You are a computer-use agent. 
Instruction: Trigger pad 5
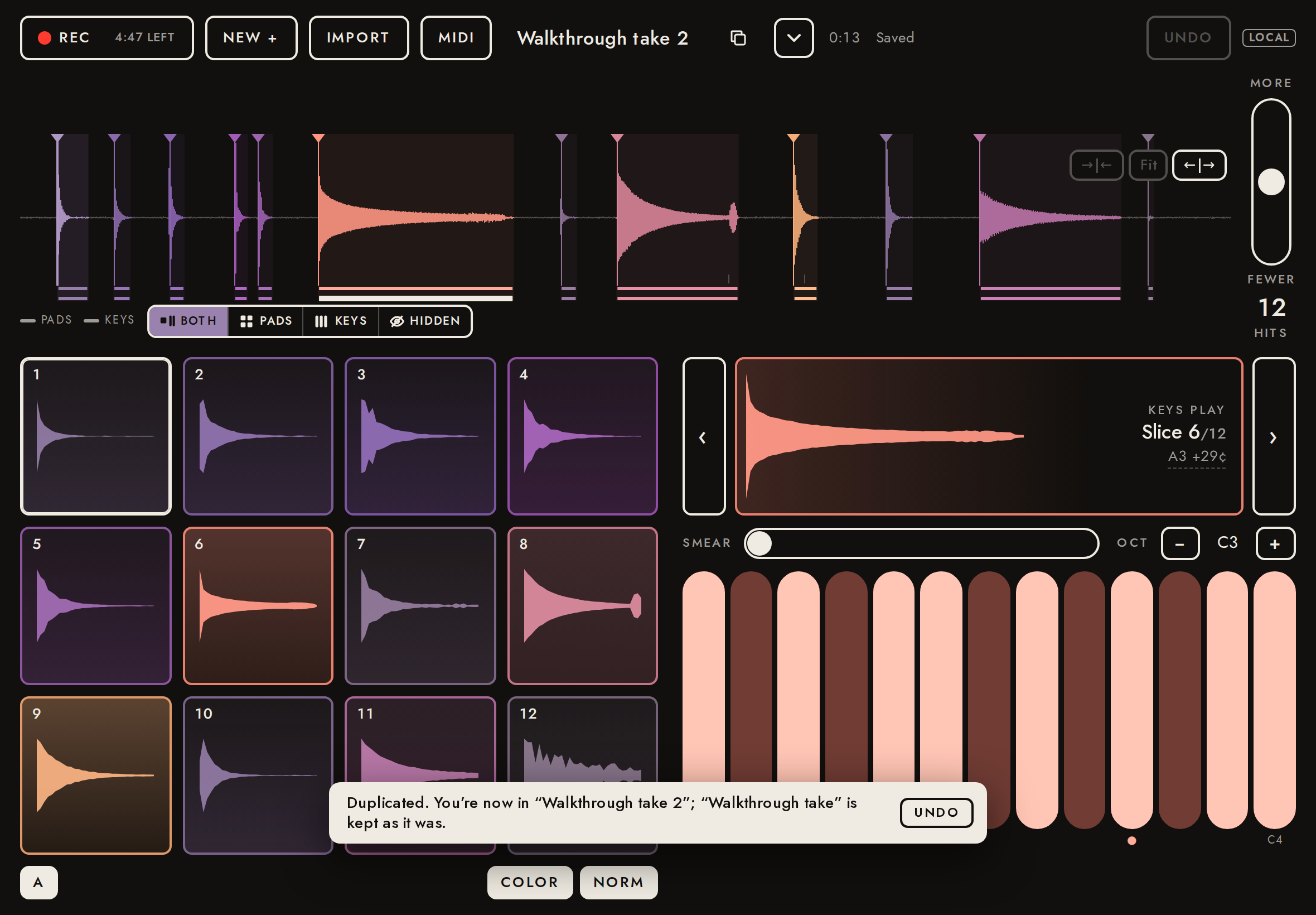pyautogui.click(x=96, y=606)
